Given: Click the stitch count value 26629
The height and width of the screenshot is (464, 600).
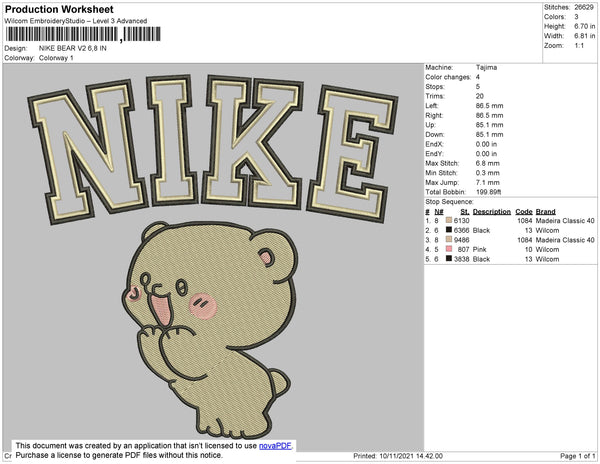Looking at the screenshot, I should coord(584,7).
